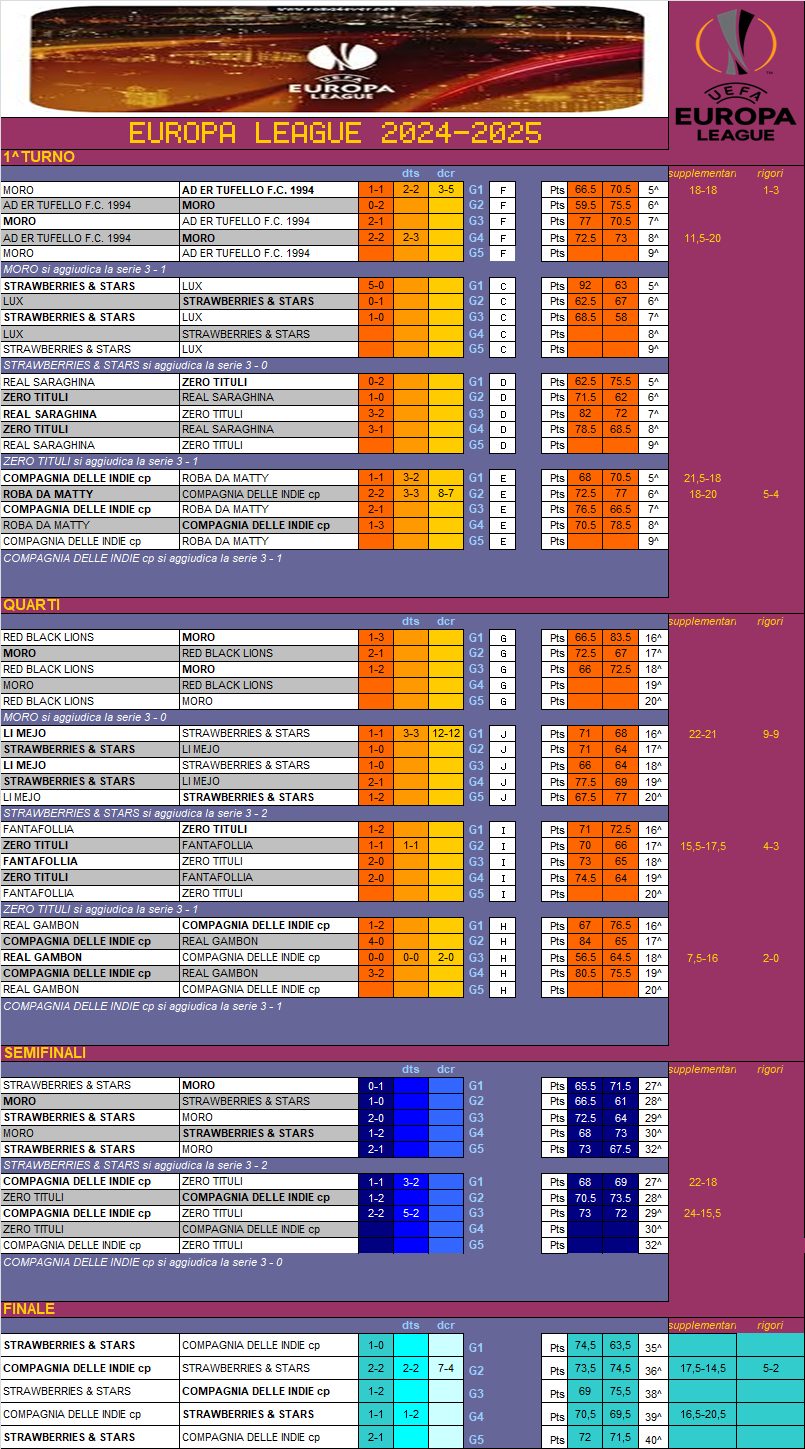Viewport: 805px width, 1449px height.
Task: Click the 5-2 rigori value in FINALE
Action: coord(770,1368)
